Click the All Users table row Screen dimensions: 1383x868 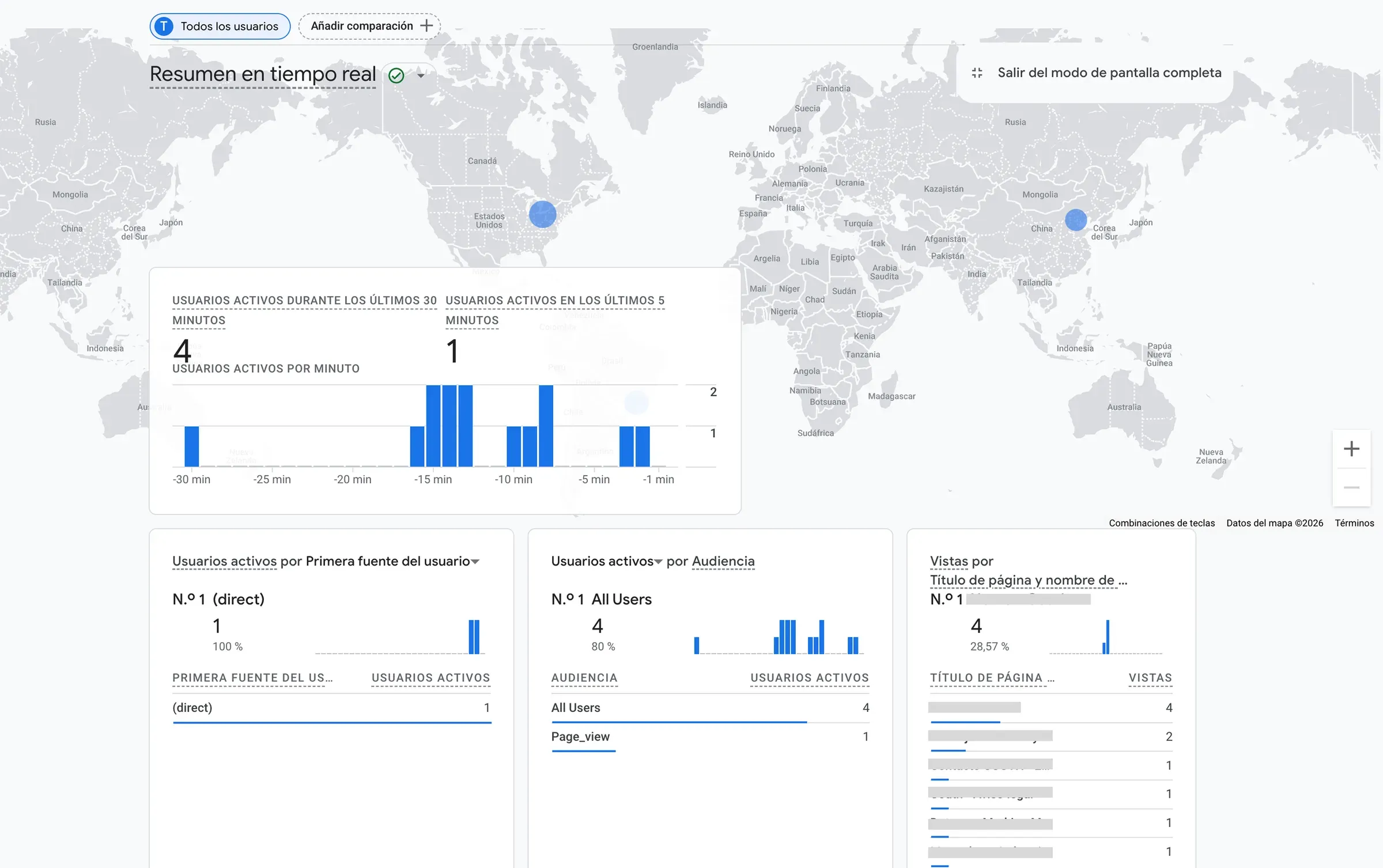click(x=710, y=708)
